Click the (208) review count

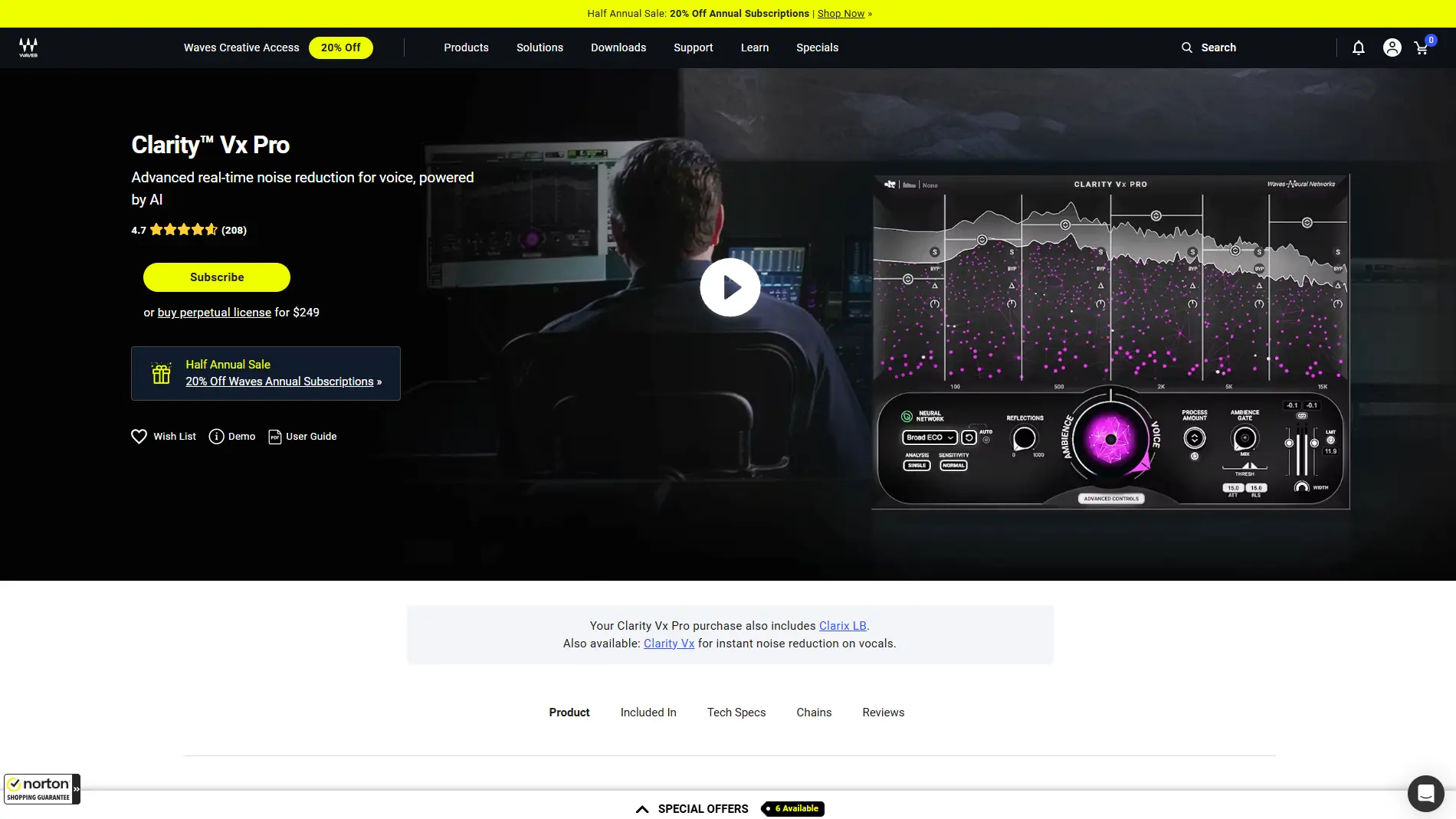pyautogui.click(x=234, y=230)
